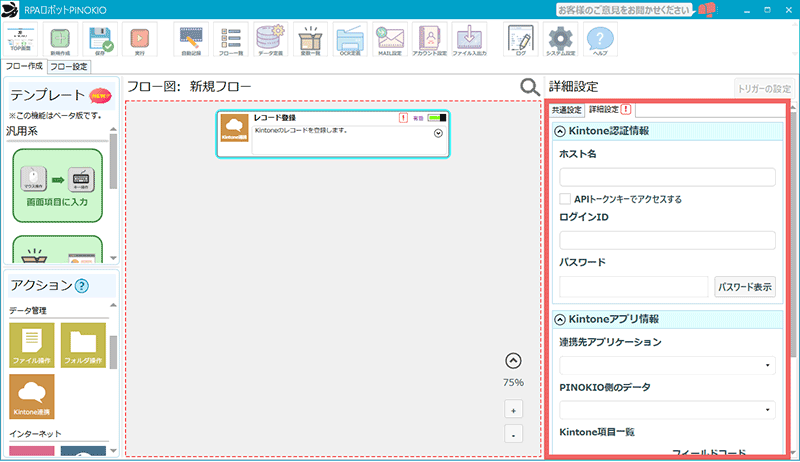Open the 連携先アプリケーション dropdown
This screenshot has width=800, height=462.
(x=667, y=365)
